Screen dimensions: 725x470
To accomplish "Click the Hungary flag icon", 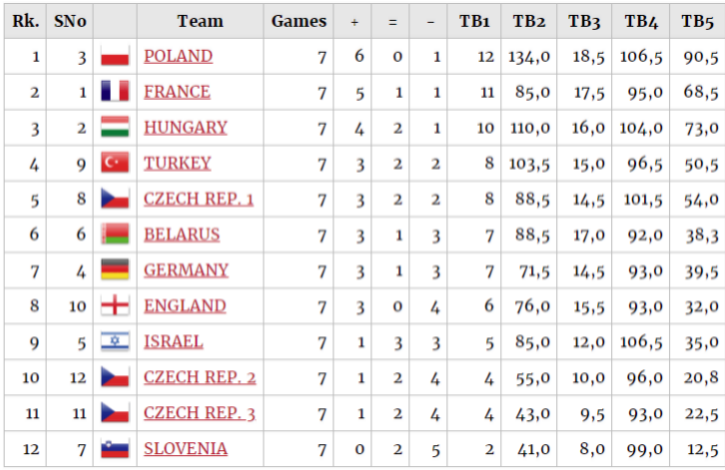I will (x=115, y=127).
